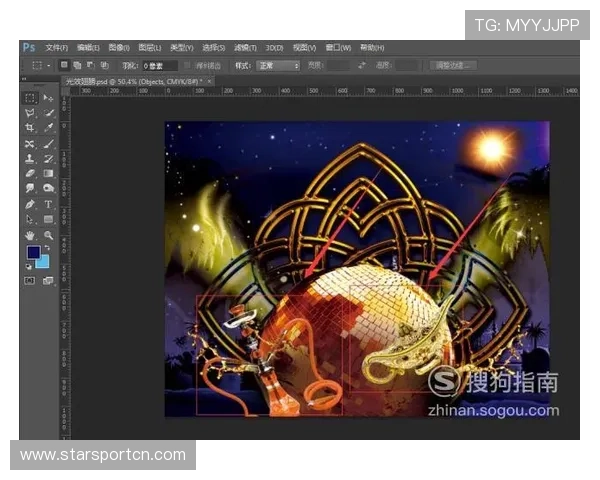600x480 pixels.
Task: Open the 图层(L) menu
Action: 150,48
